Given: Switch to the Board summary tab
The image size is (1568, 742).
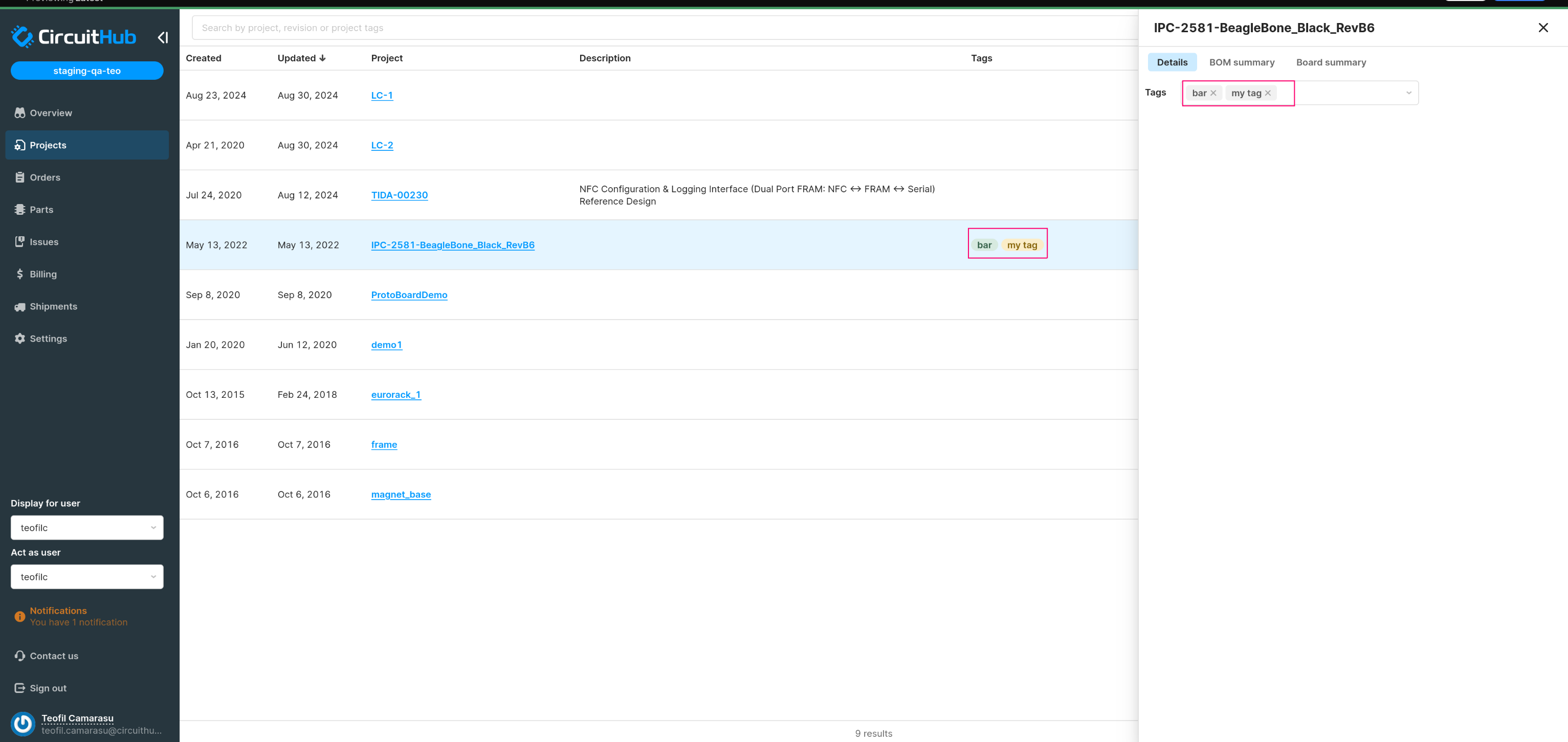Looking at the screenshot, I should (x=1331, y=62).
